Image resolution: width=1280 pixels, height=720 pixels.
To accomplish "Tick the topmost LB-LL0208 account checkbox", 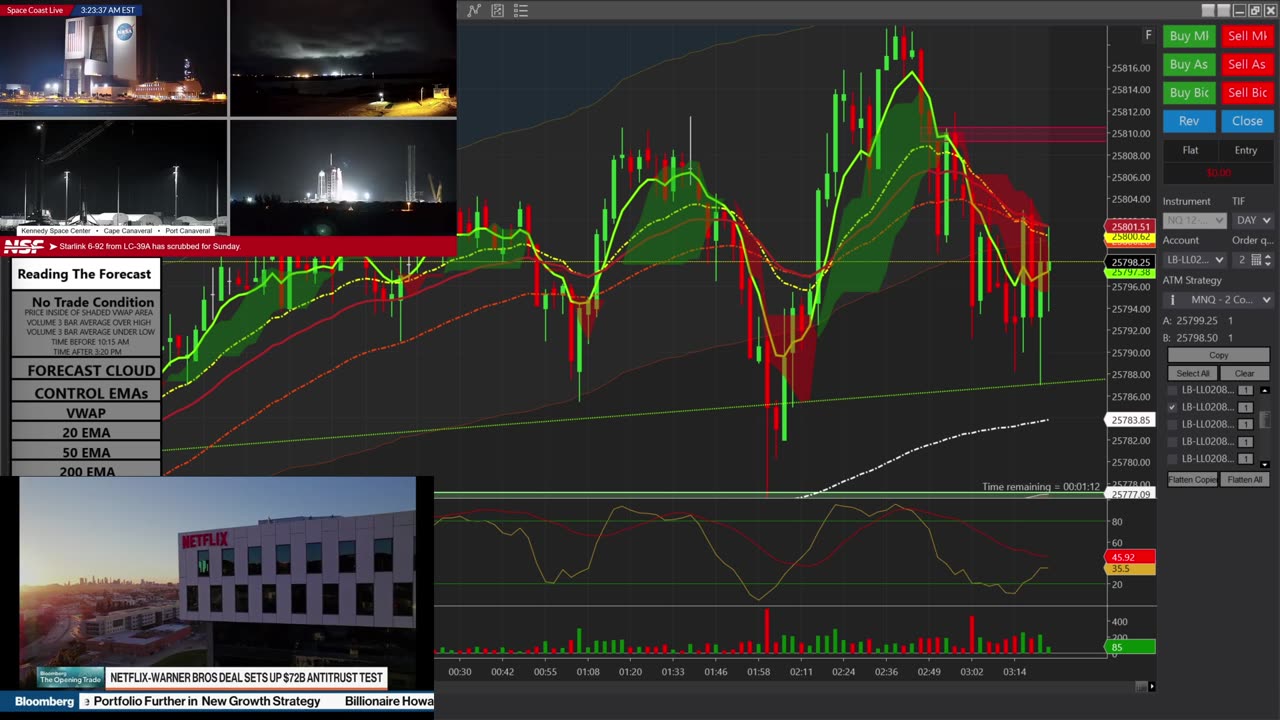I will pos(1173,390).
